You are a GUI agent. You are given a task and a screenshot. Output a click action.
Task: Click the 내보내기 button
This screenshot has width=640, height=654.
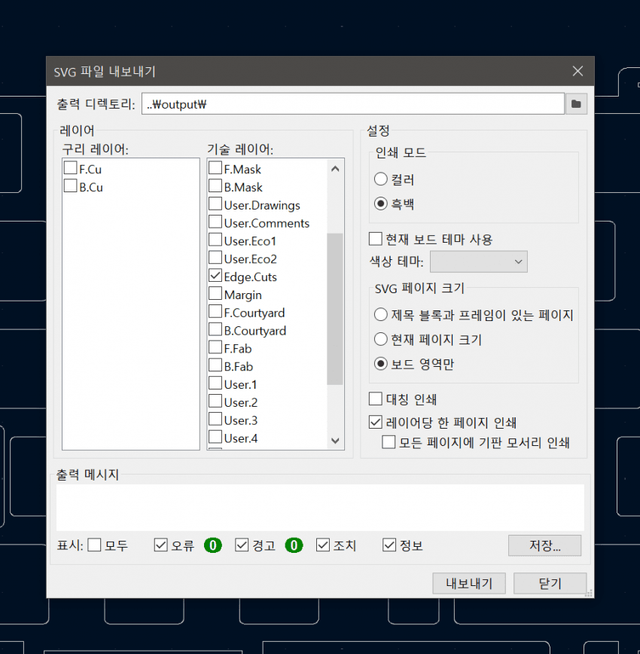[468, 584]
